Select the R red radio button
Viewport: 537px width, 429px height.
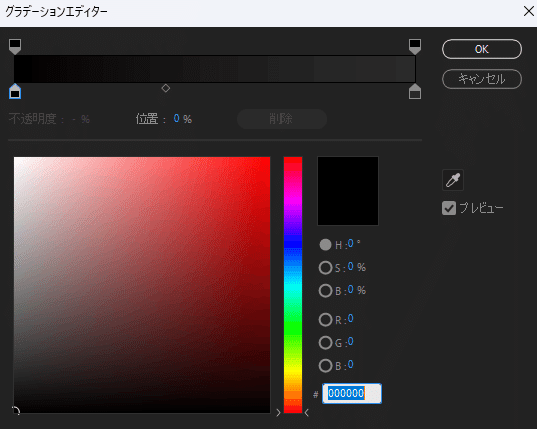click(x=325, y=320)
